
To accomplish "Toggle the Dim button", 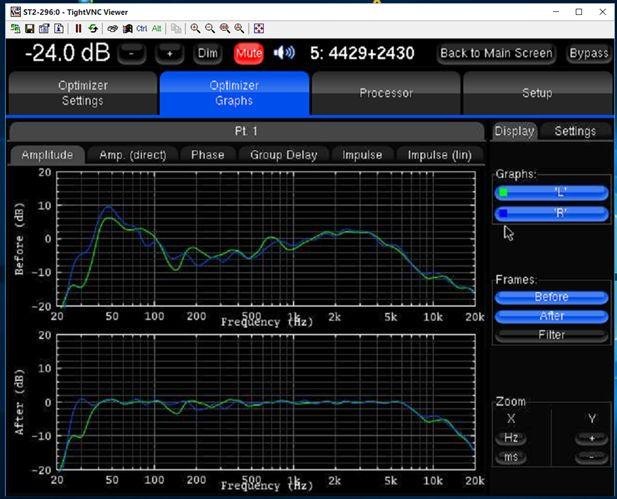I will tap(207, 53).
